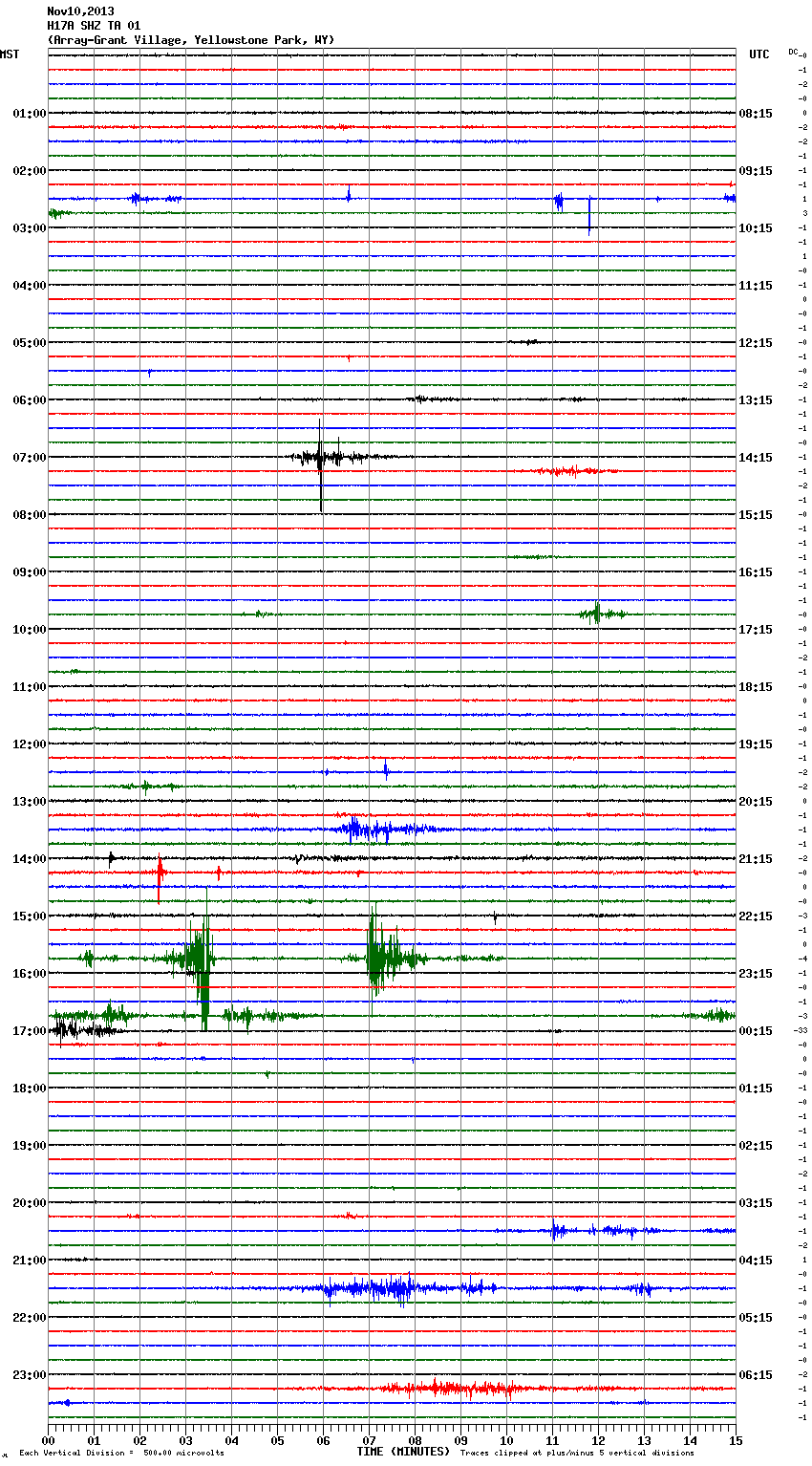Image resolution: width=812 pixels, height=1466 pixels.
Task: Click the 18:15 UTC time label
Action: (x=756, y=687)
